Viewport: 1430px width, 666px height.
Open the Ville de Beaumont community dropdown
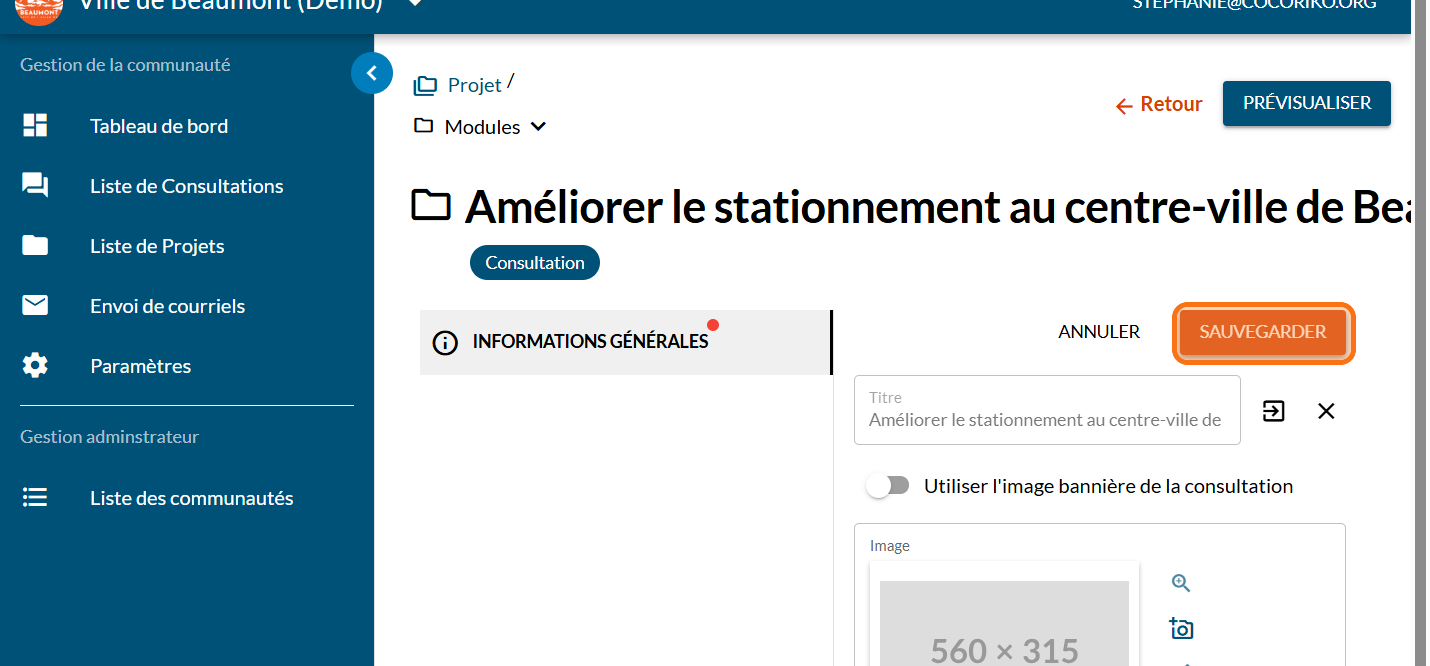click(415, 4)
